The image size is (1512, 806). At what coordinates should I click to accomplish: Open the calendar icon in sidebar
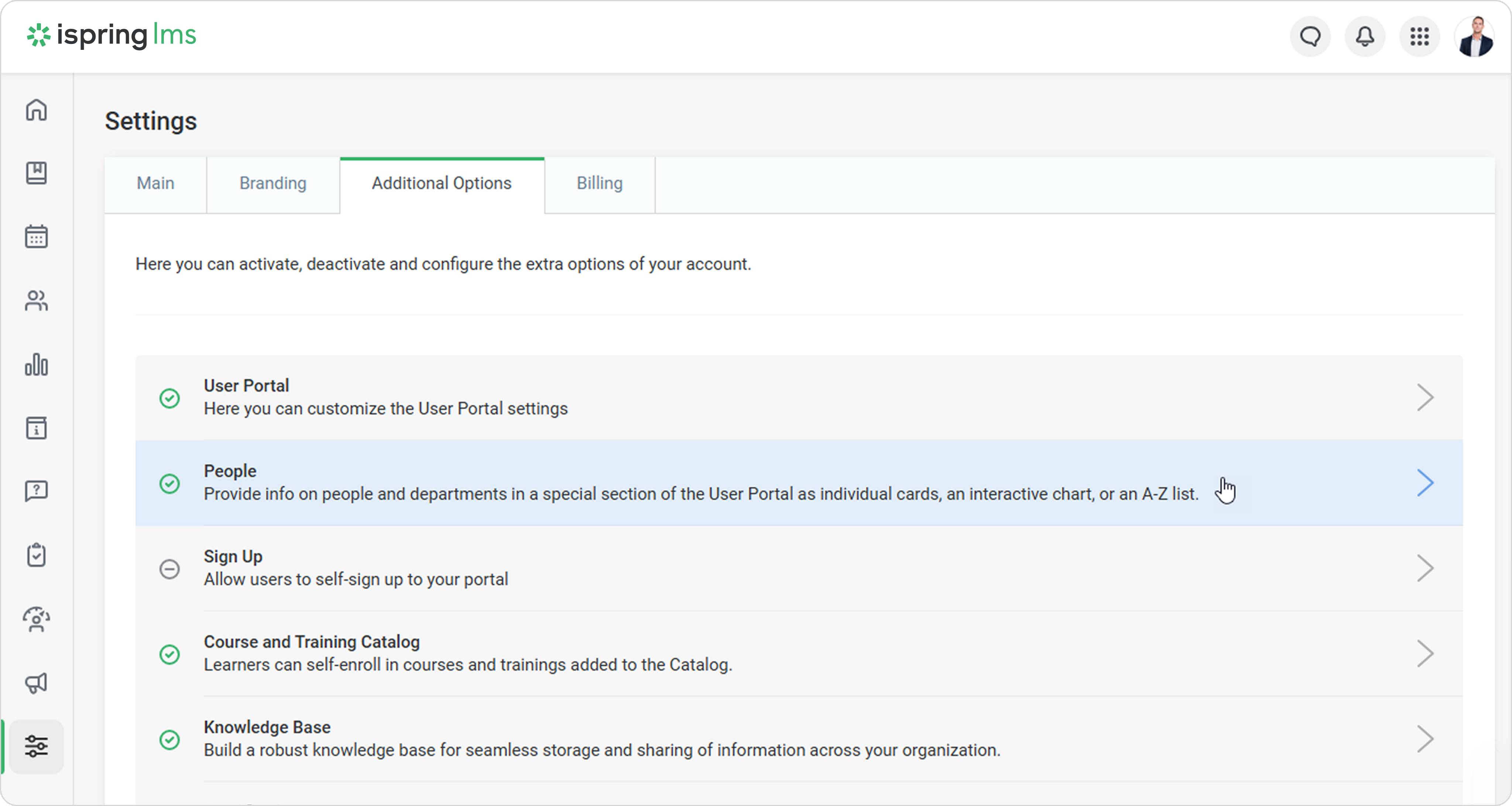point(37,237)
